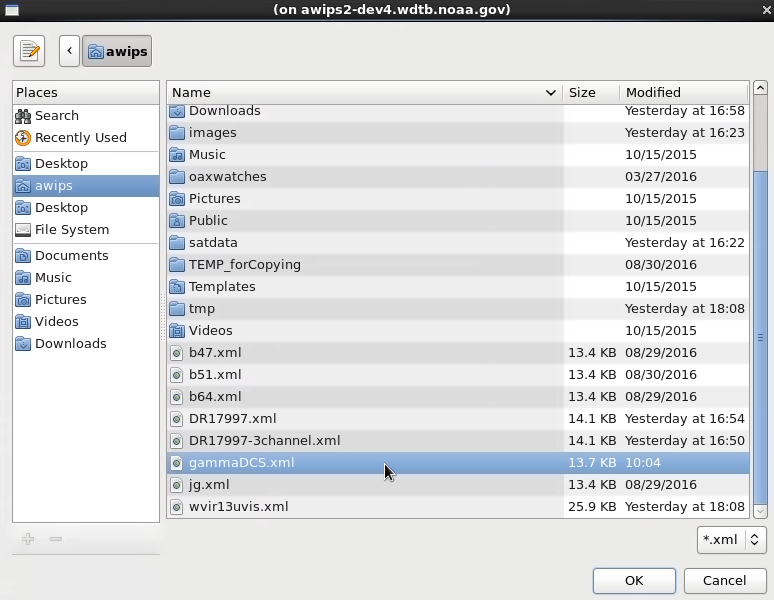Open the *.xml file type filter dropdown

732,540
